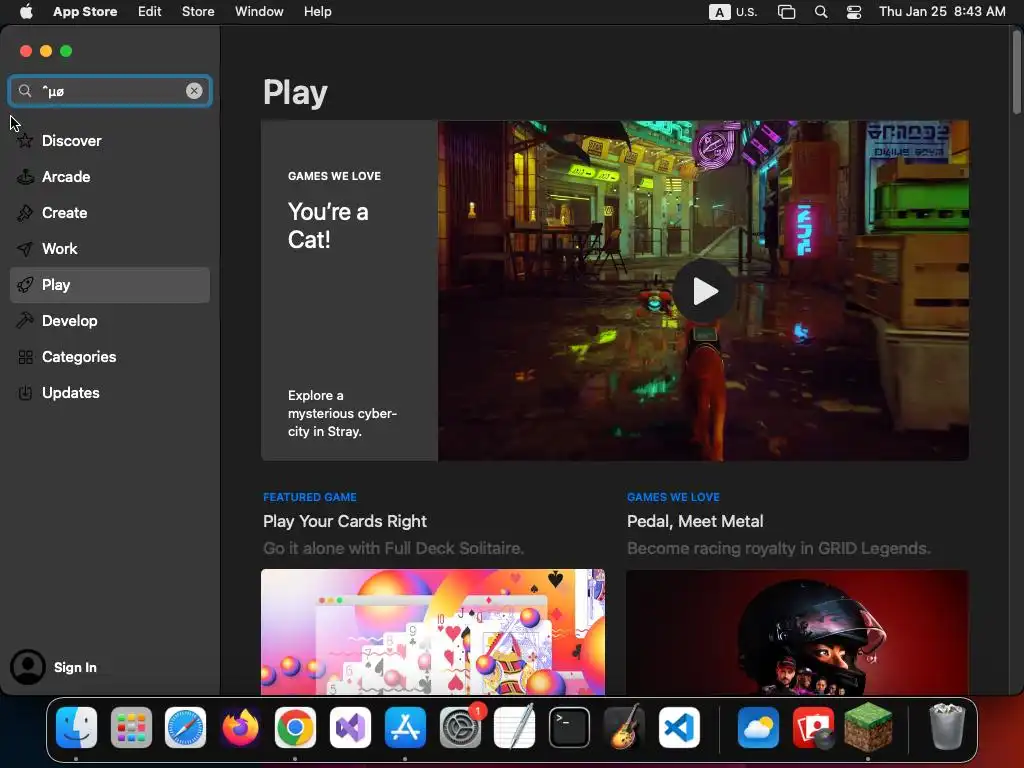Sign In to the App Store
1024x768 pixels.
tap(75, 667)
